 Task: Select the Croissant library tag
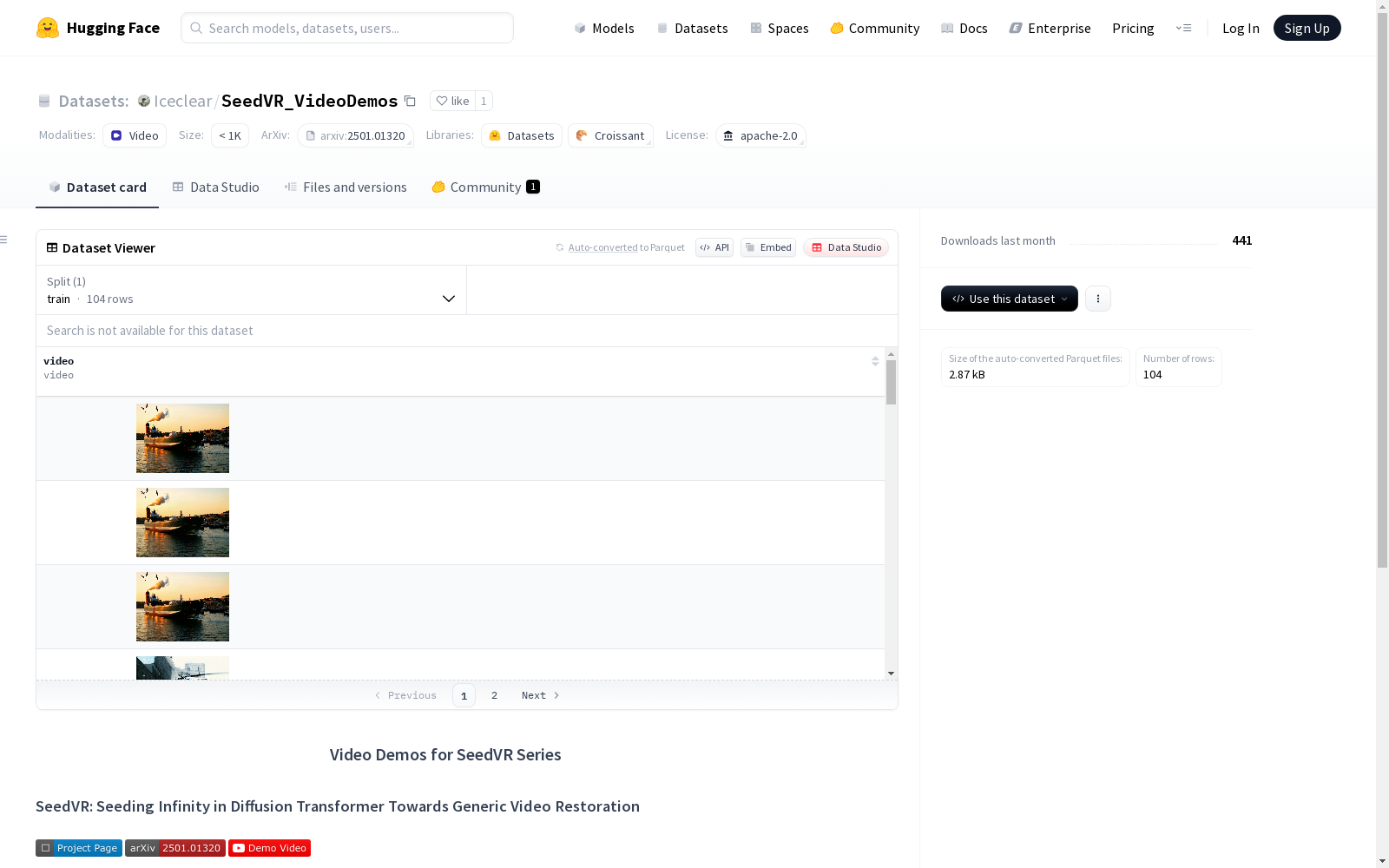pos(610,135)
